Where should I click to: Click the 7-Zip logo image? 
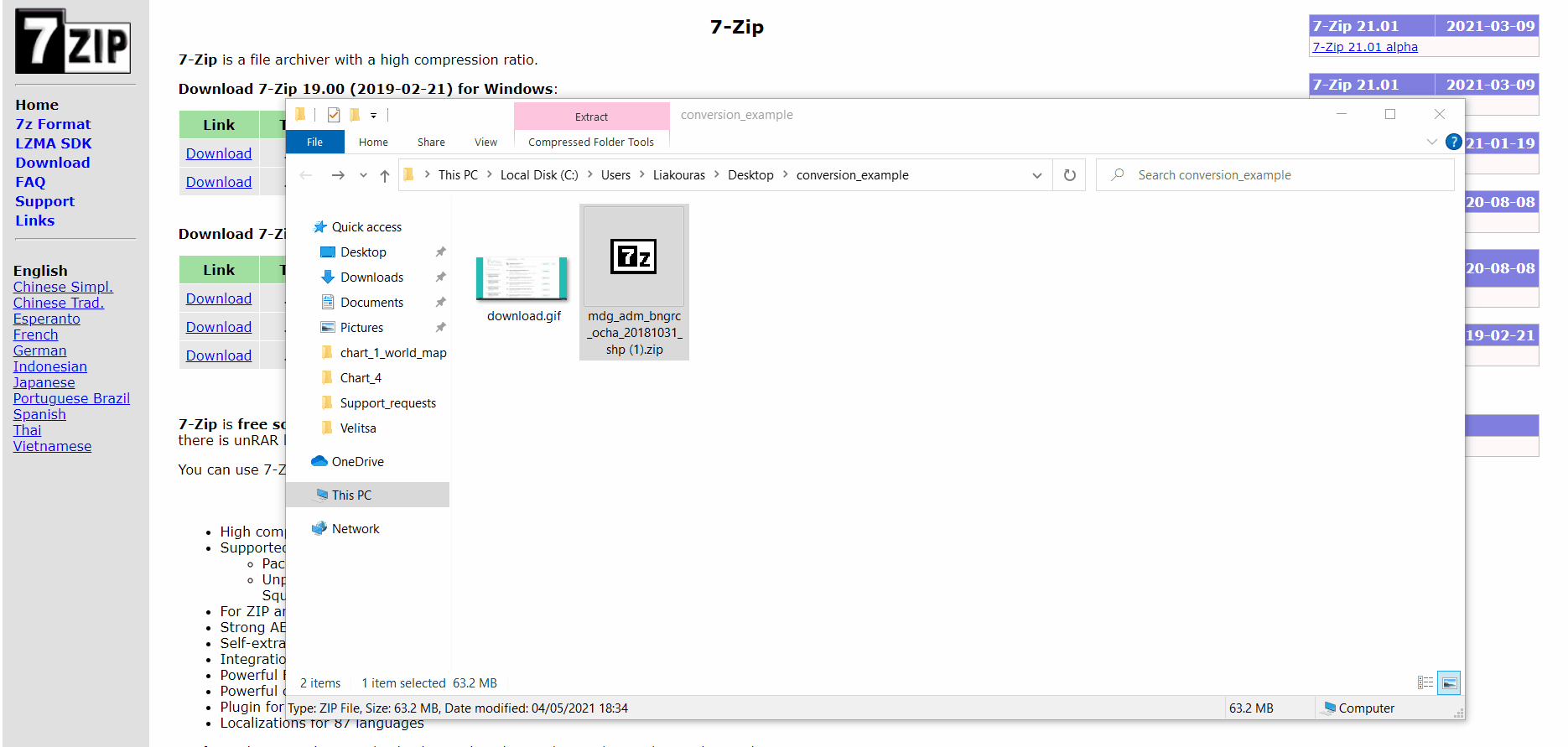[x=73, y=42]
